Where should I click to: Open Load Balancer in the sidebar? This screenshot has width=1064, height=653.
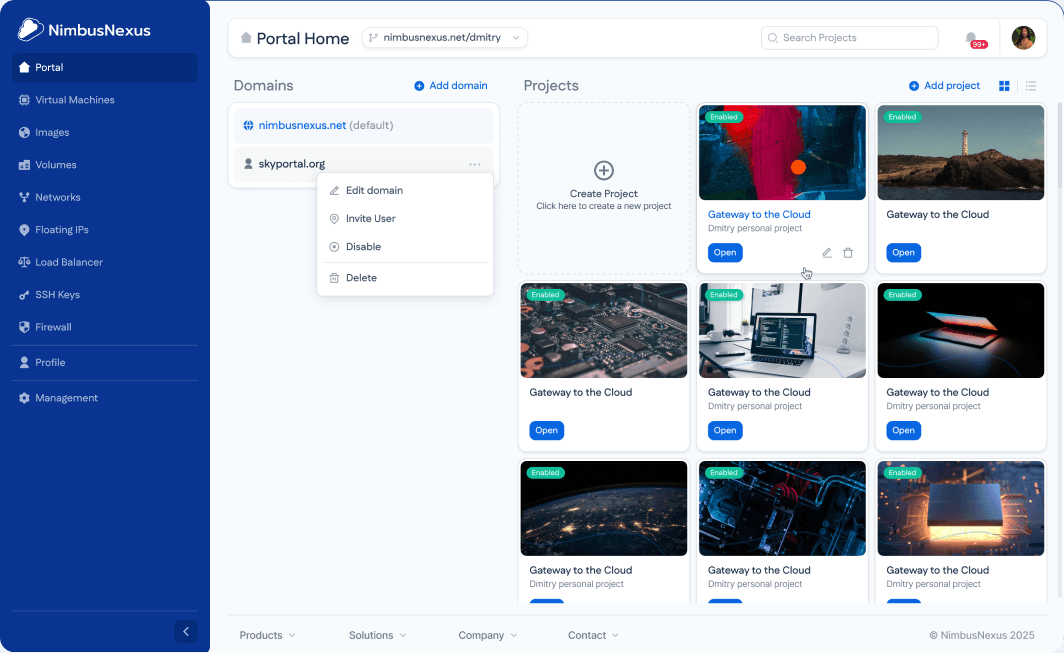click(x=68, y=262)
